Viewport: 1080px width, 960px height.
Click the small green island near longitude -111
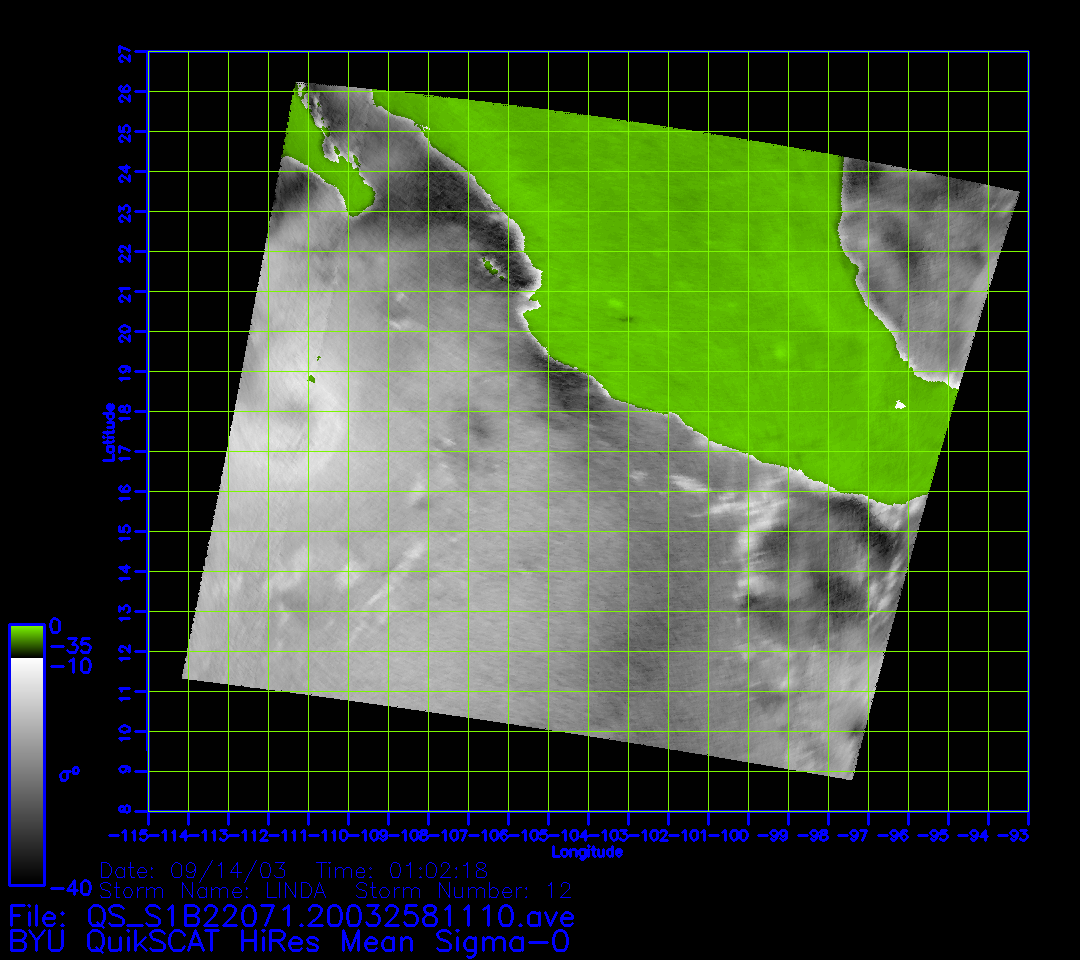coord(311,378)
